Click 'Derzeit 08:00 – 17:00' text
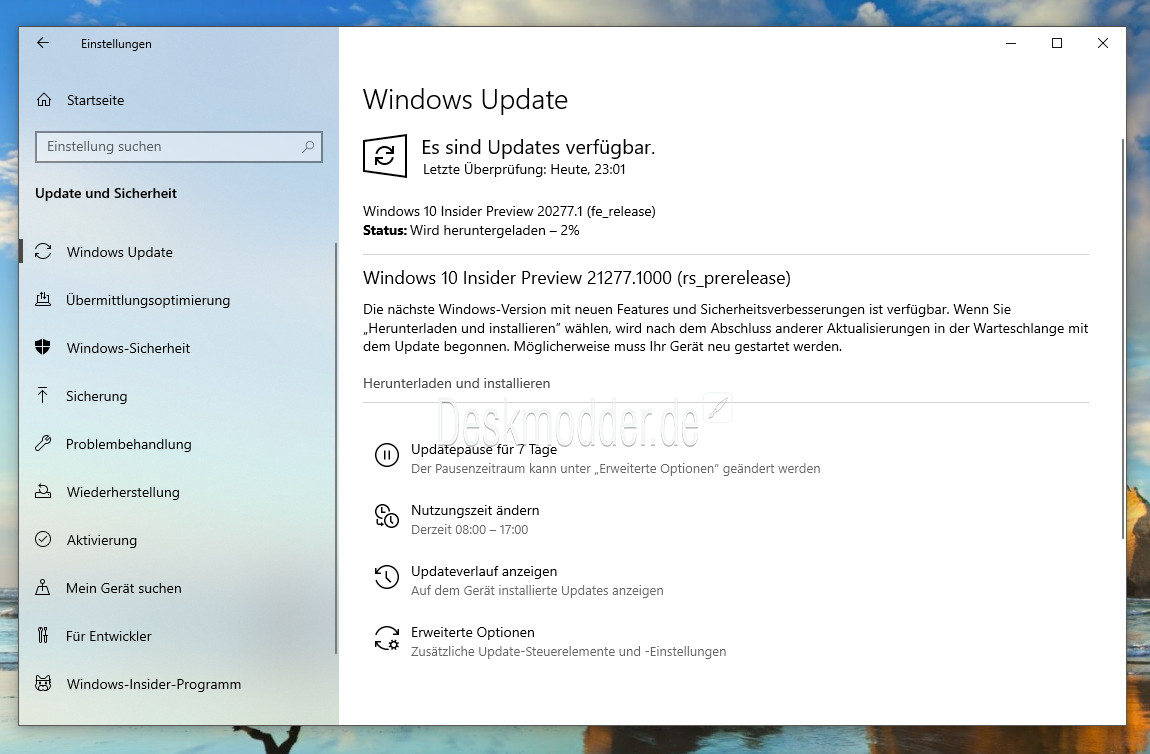The image size is (1150, 754). [x=469, y=530]
